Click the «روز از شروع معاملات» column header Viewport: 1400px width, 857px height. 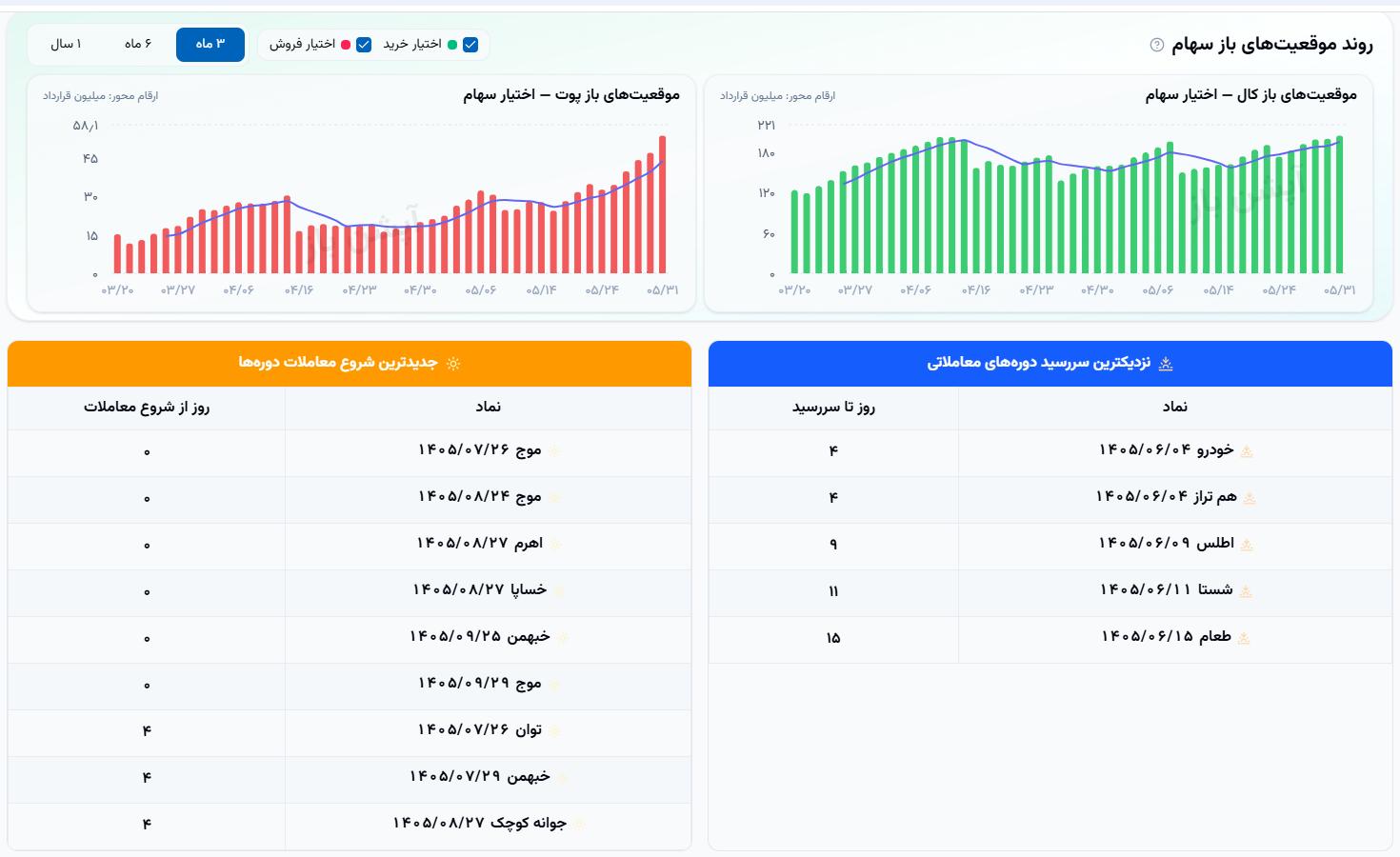147,408
